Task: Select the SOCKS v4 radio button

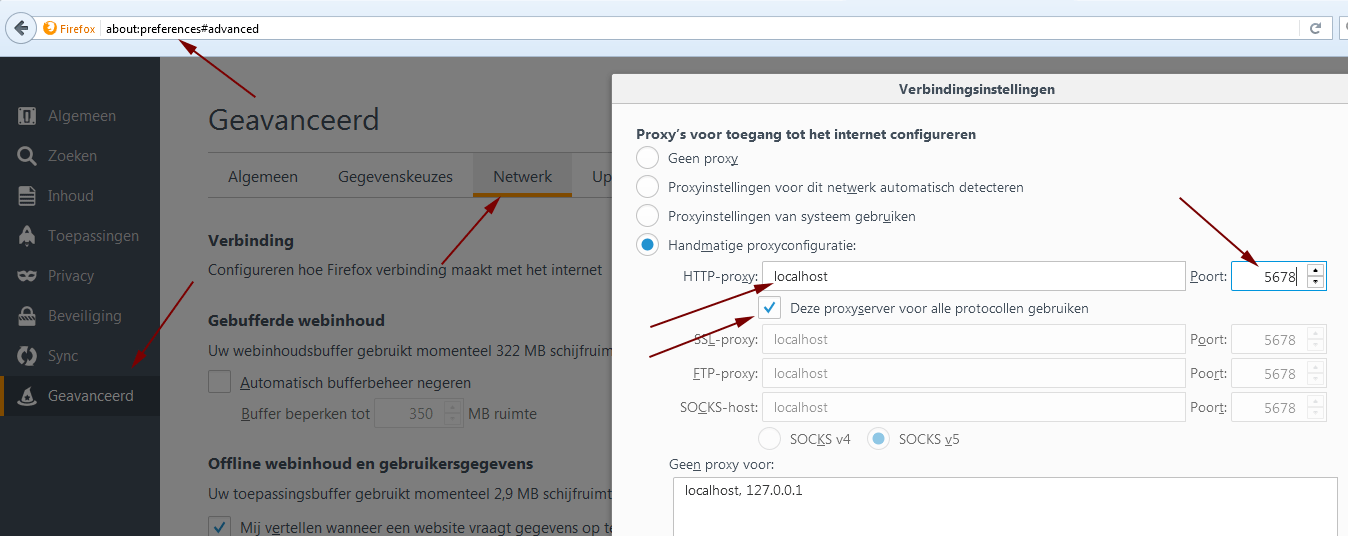Action: coord(770,439)
